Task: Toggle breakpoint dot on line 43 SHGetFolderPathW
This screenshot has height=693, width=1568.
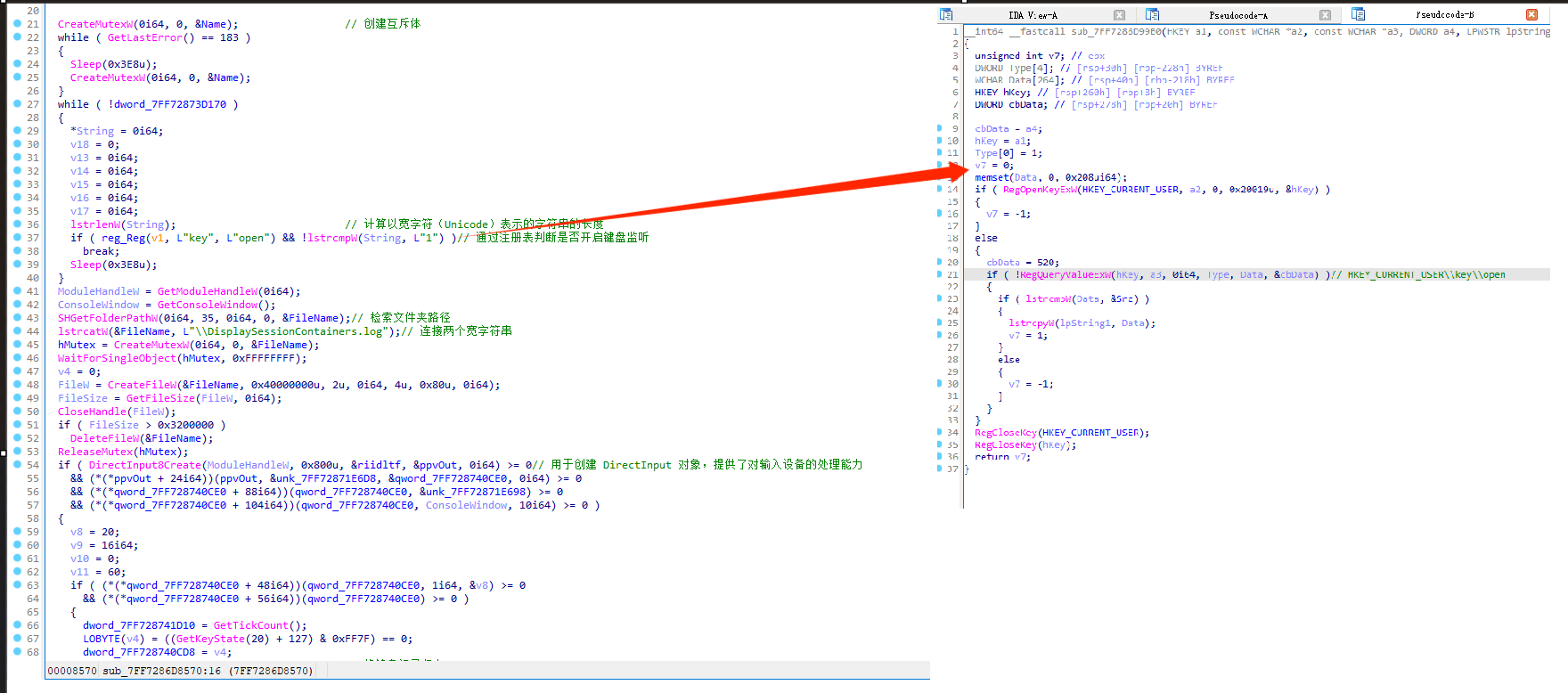Action: (17, 318)
